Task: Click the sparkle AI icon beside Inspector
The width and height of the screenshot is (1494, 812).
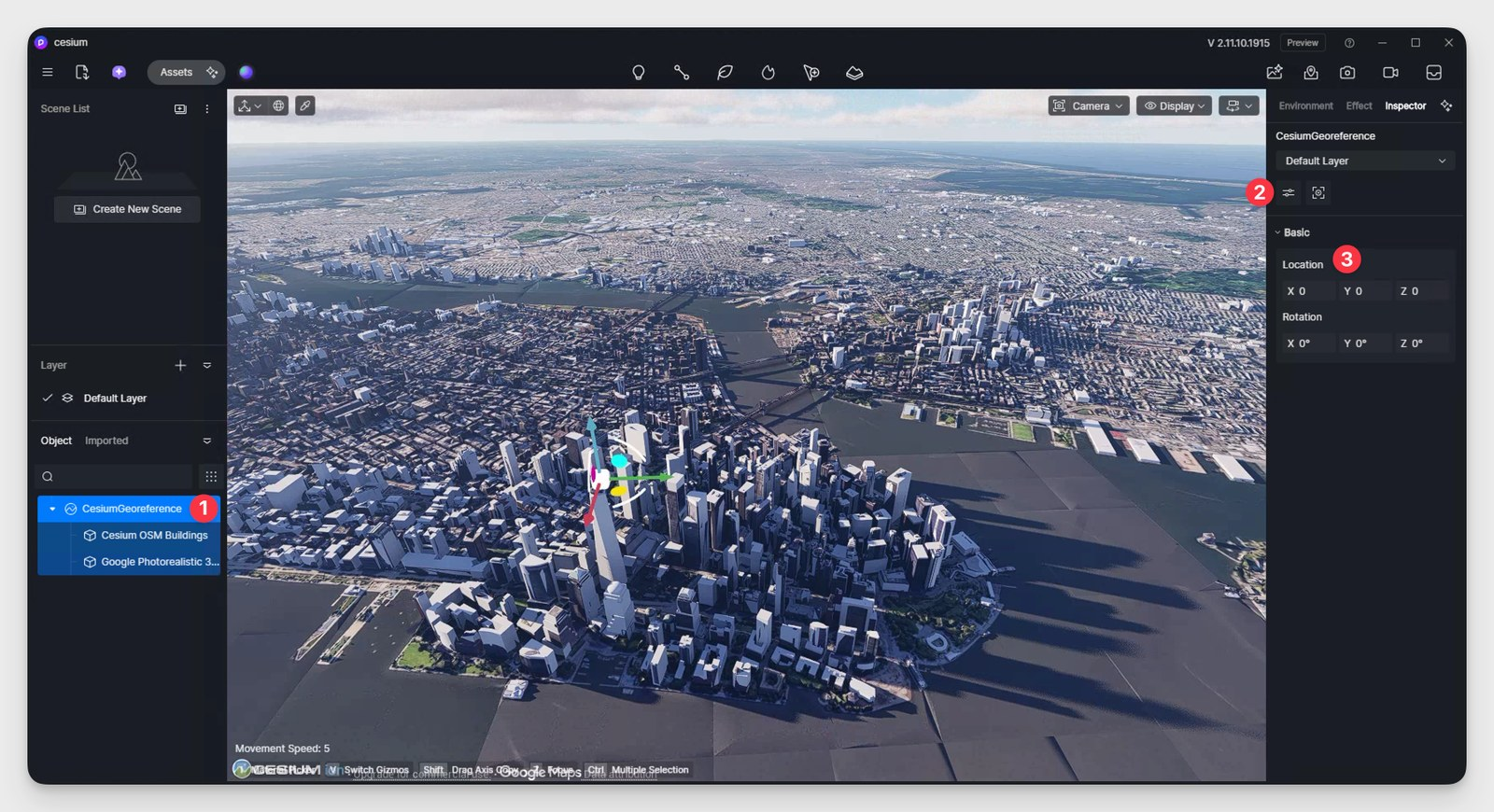Action: pyautogui.click(x=1446, y=105)
